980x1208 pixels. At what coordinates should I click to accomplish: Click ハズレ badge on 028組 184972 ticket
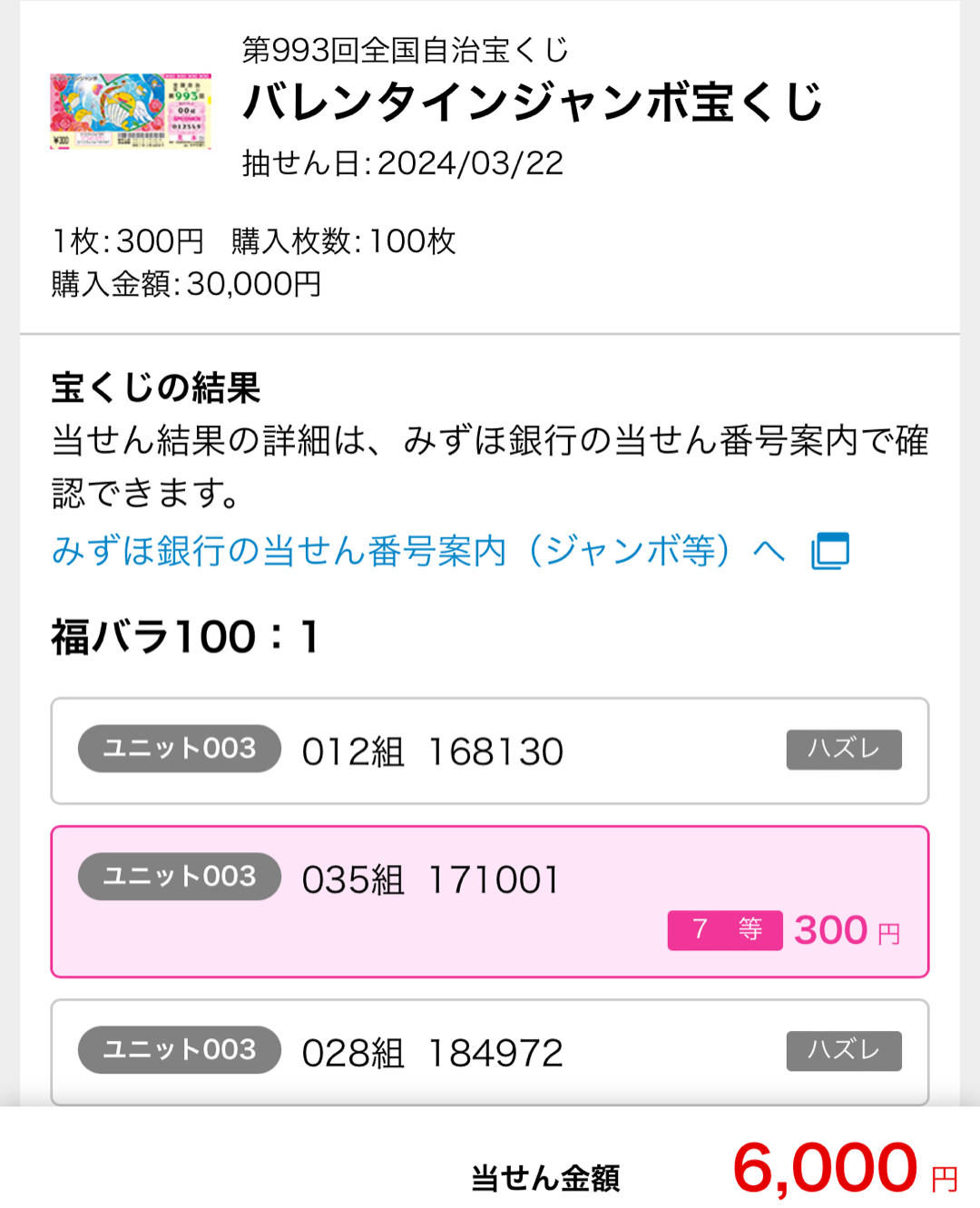click(x=843, y=1051)
